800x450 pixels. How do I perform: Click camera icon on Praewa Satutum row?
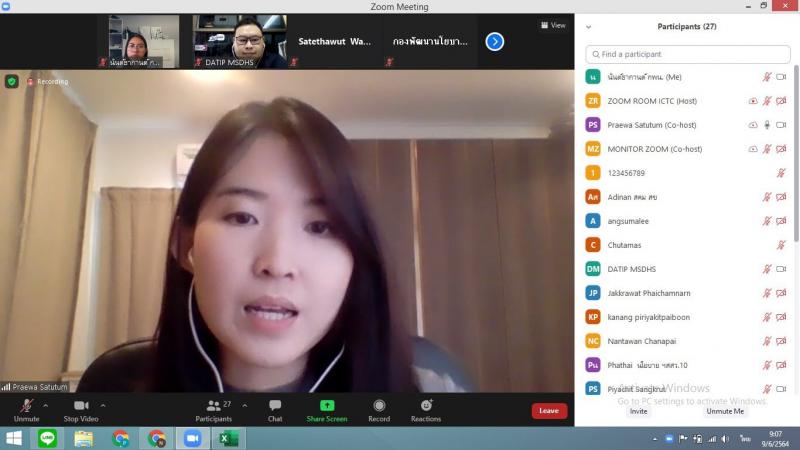pyautogui.click(x=781, y=125)
